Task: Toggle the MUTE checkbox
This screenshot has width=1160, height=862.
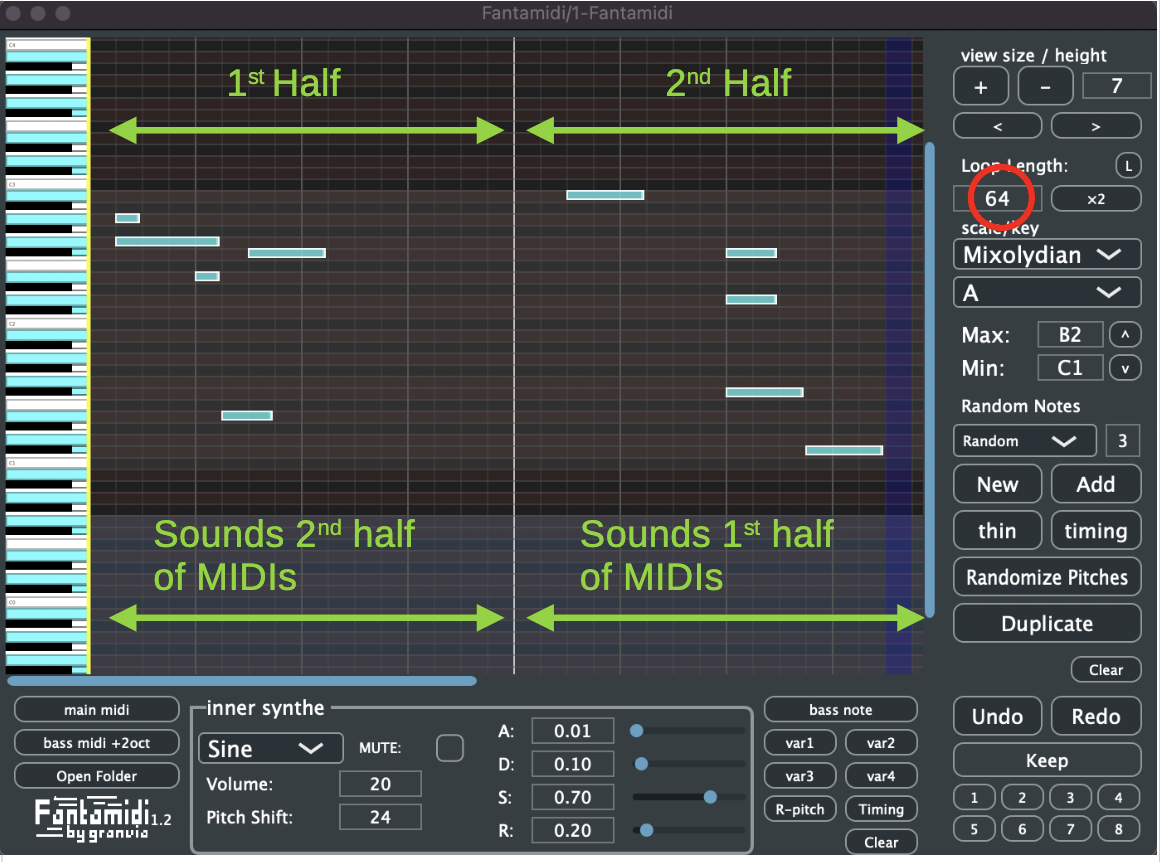Action: [x=450, y=748]
